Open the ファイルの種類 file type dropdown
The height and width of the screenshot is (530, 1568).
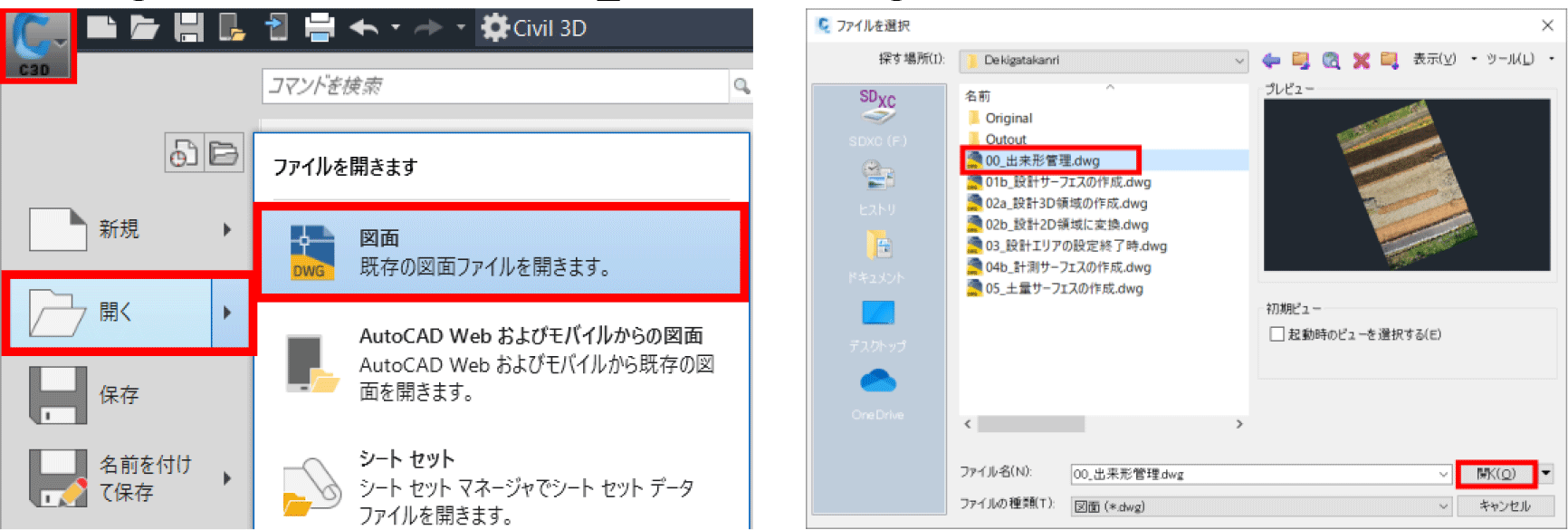pos(1443,506)
